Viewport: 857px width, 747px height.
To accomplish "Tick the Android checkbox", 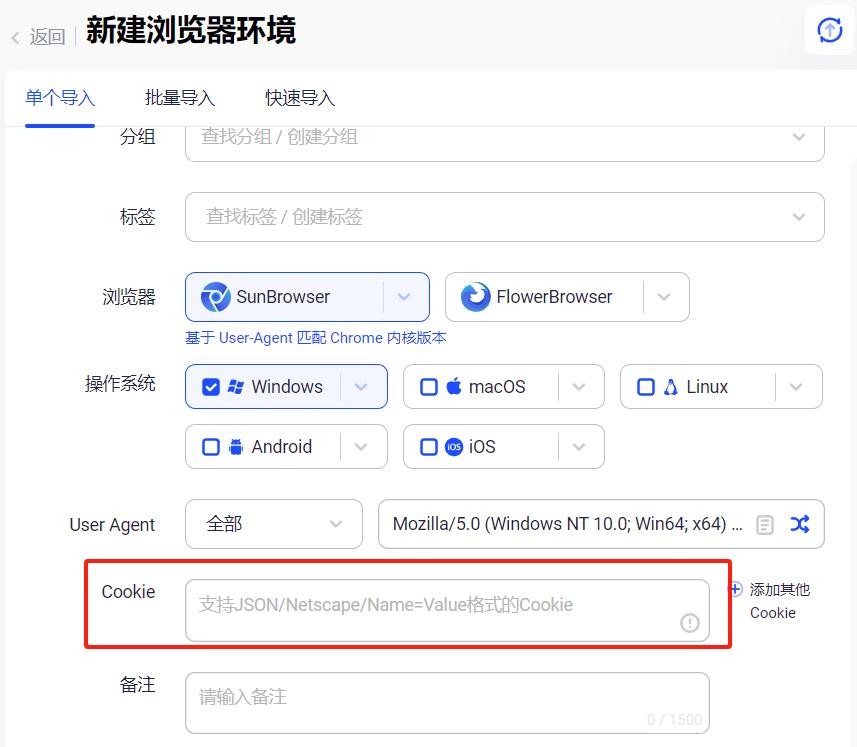I will 211,447.
